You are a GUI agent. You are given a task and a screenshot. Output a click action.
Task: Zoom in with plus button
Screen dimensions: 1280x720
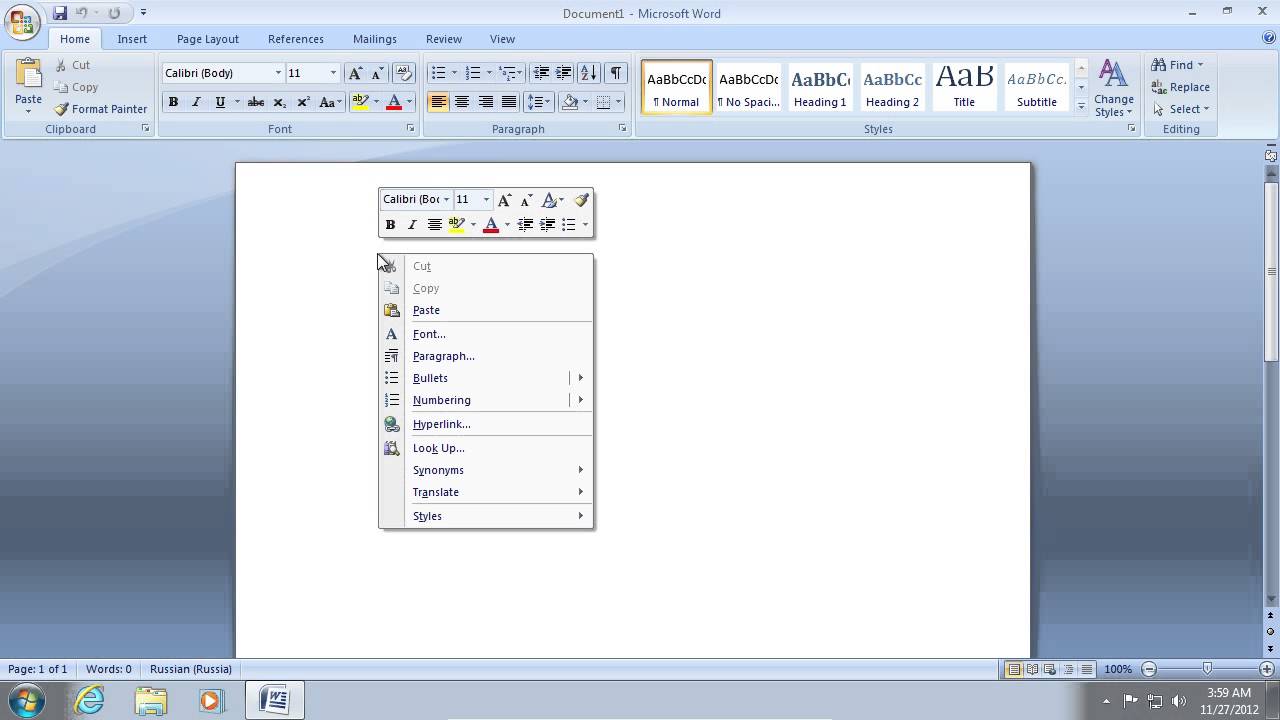coord(1267,669)
